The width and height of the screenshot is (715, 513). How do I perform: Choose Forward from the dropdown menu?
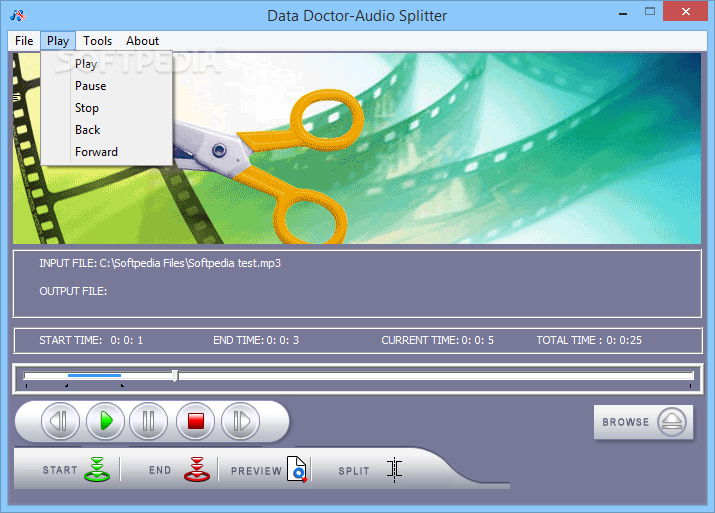pos(107,152)
